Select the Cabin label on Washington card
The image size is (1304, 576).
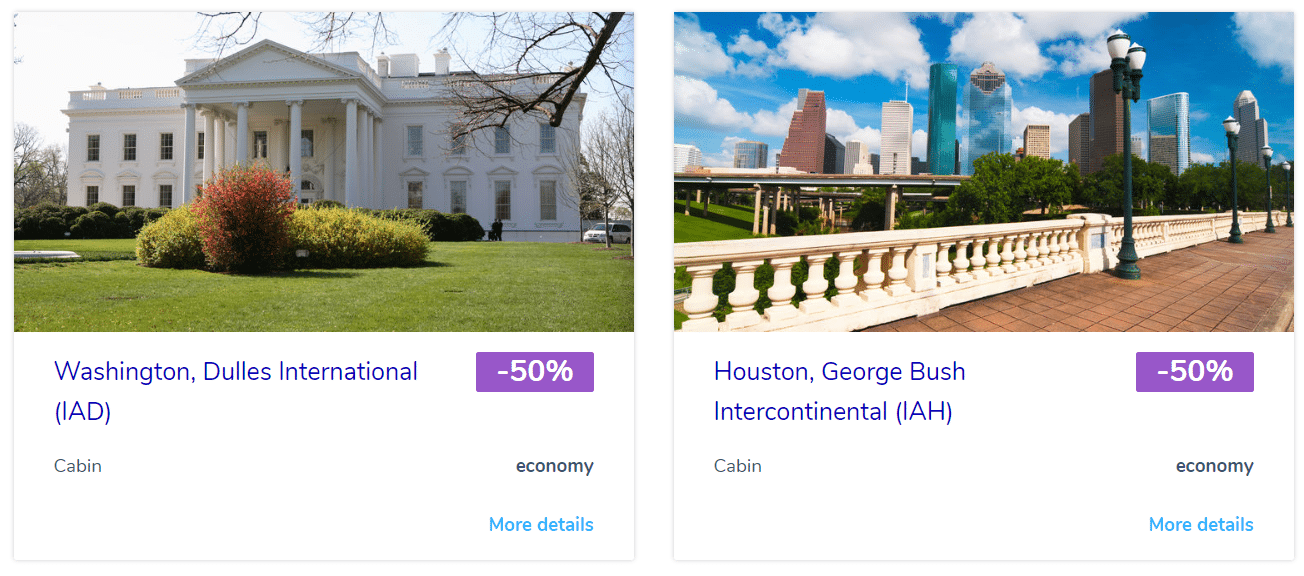pyautogui.click(x=78, y=466)
